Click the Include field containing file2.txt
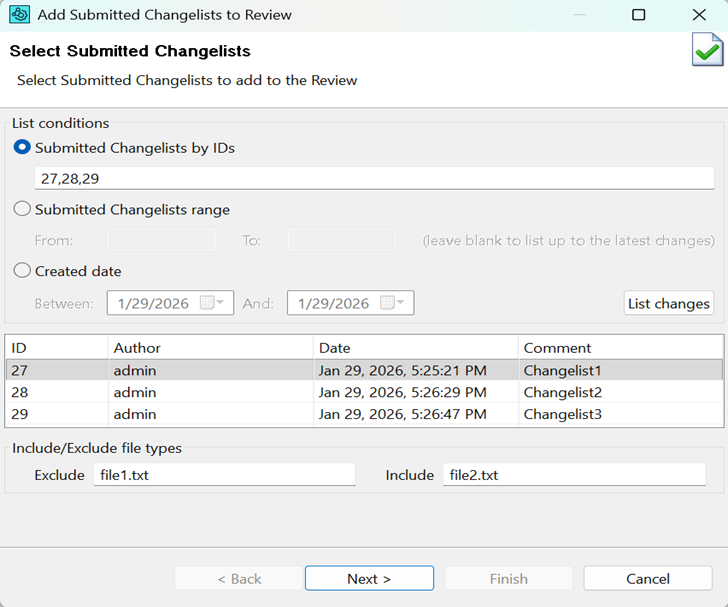The image size is (728, 607). (574, 475)
